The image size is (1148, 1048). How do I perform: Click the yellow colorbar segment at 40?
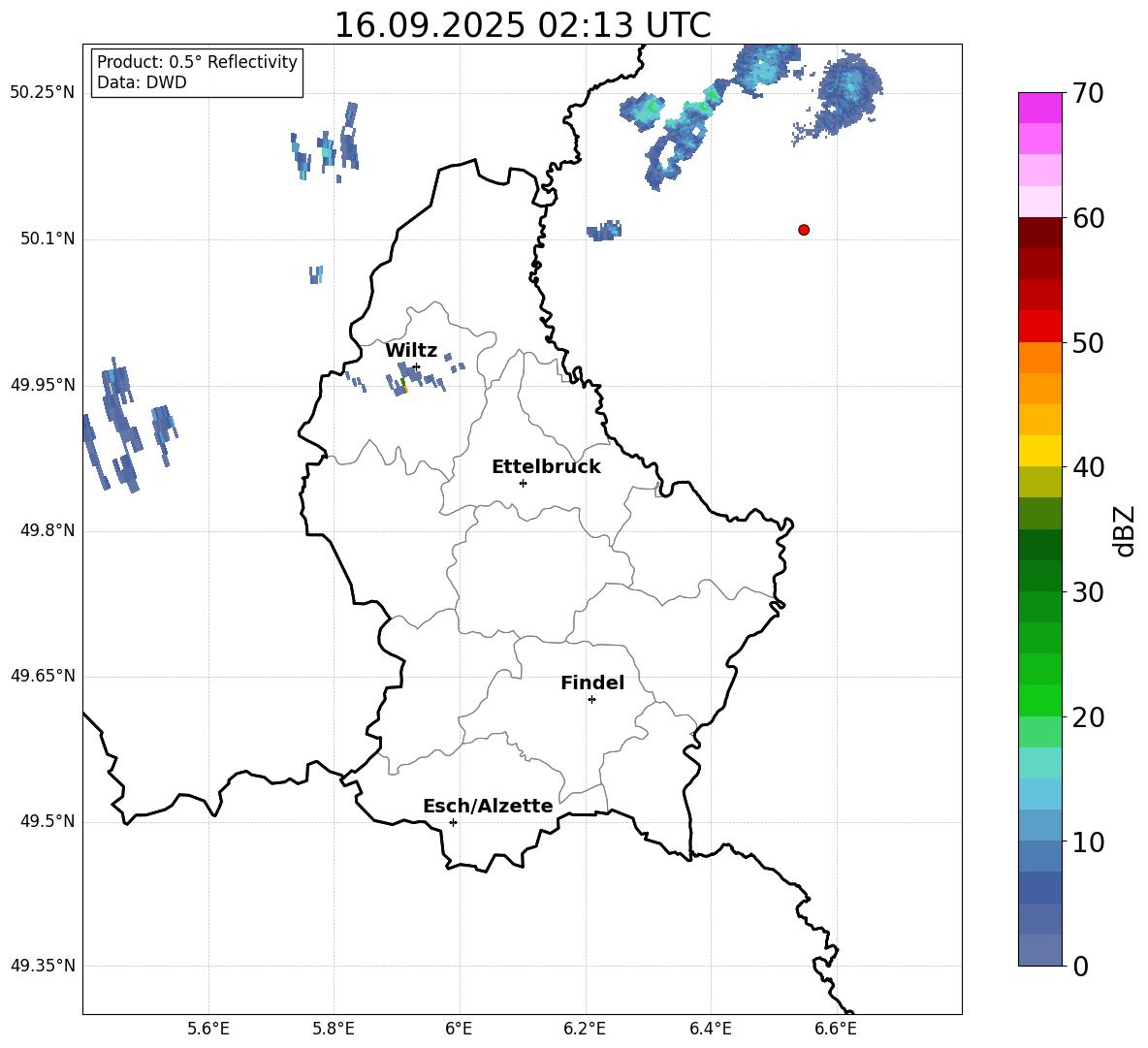1039,451
